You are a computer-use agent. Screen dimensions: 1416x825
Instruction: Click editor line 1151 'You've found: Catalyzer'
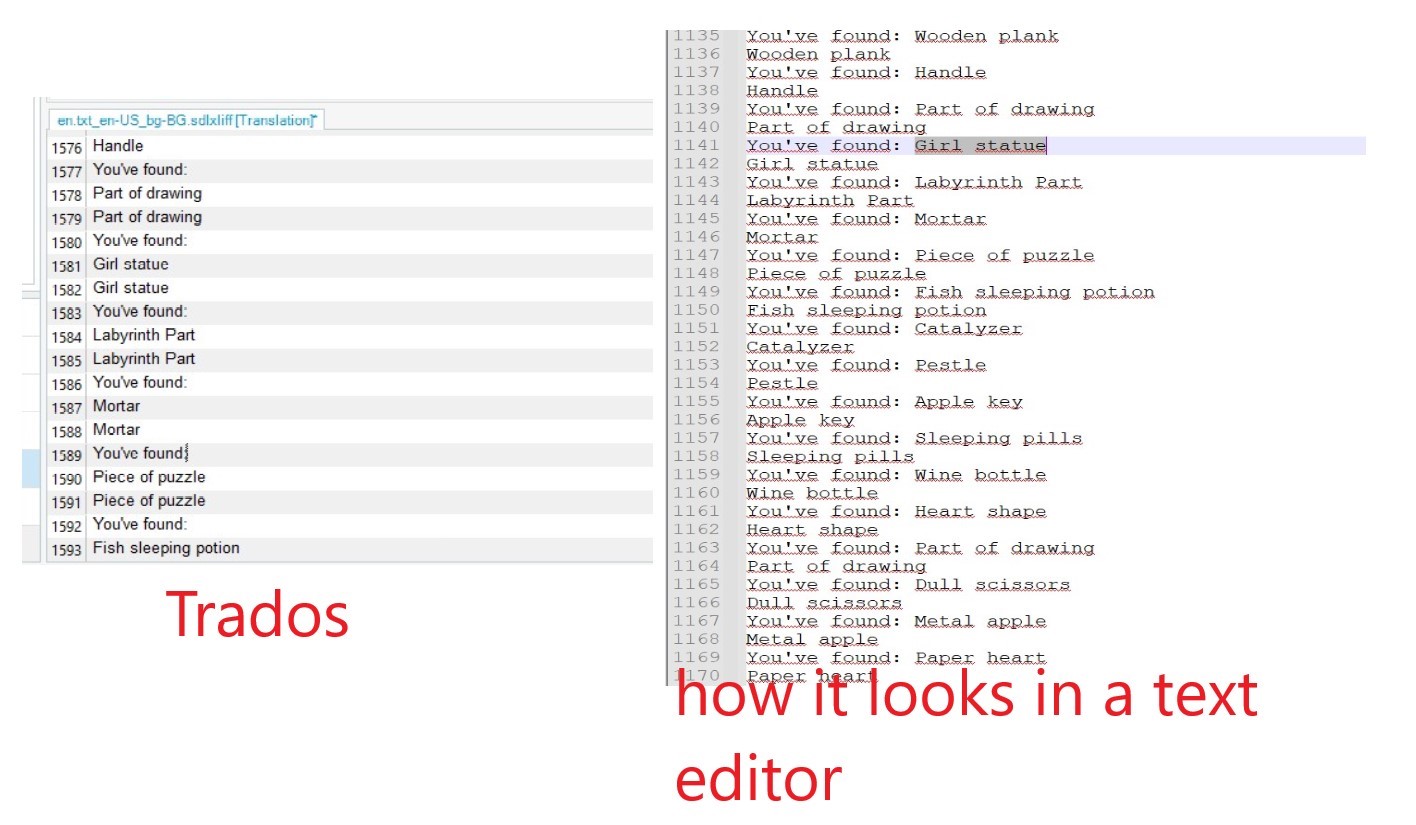884,328
